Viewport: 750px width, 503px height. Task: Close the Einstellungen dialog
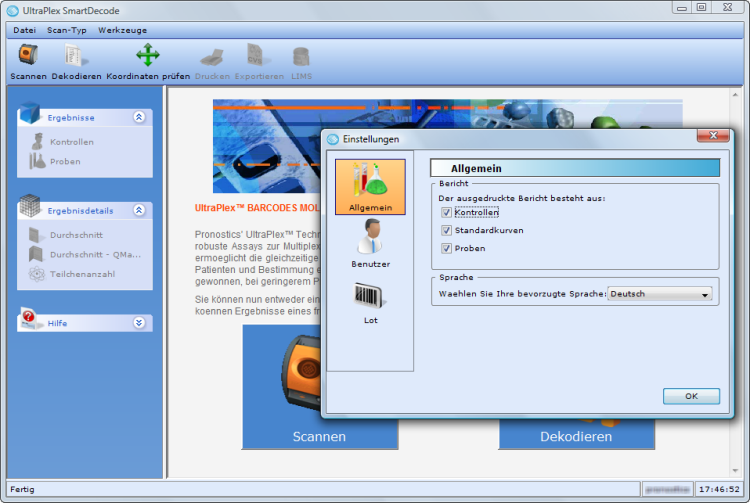(713, 136)
